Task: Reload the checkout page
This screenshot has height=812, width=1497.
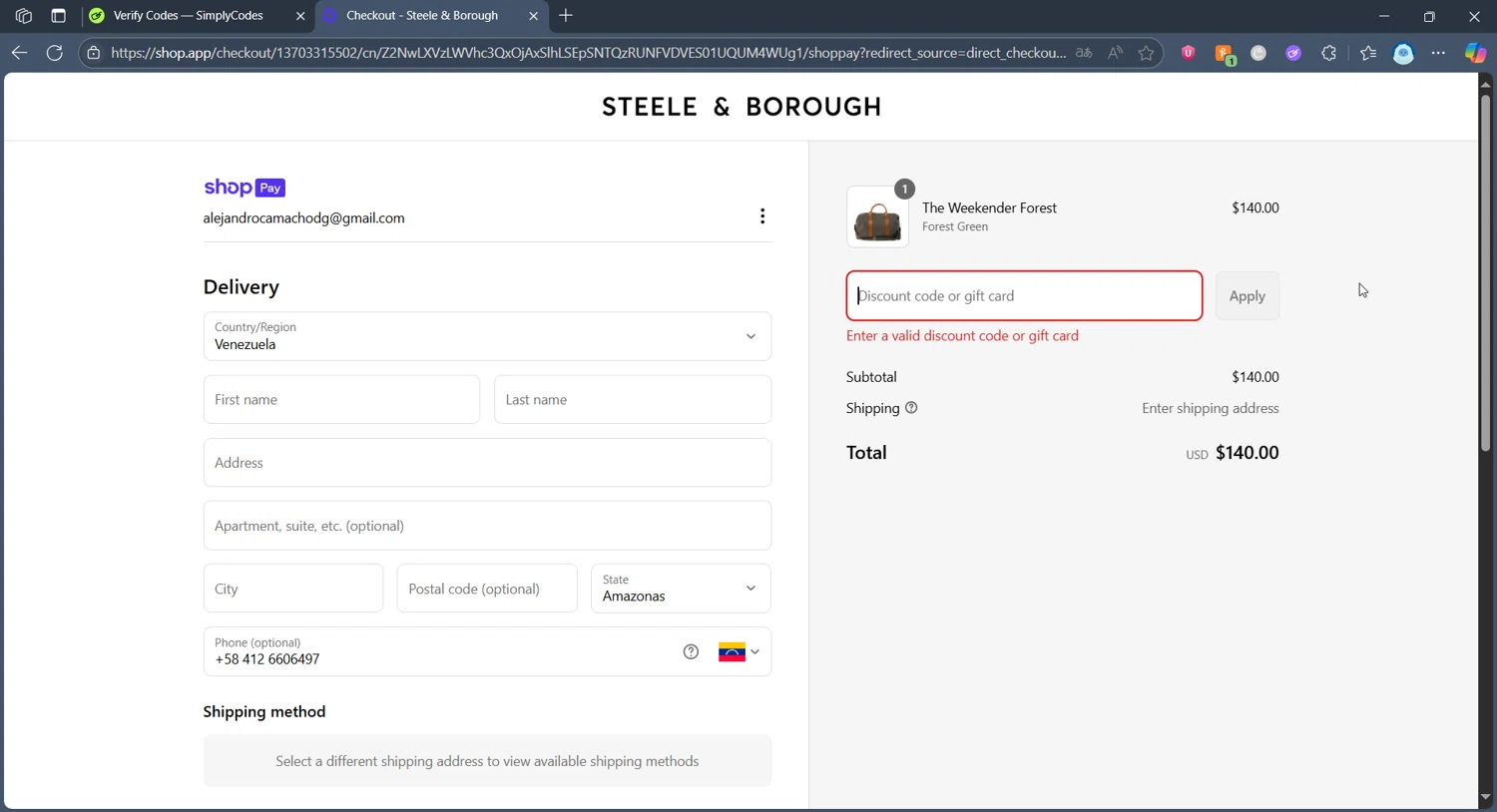Action: tap(55, 53)
